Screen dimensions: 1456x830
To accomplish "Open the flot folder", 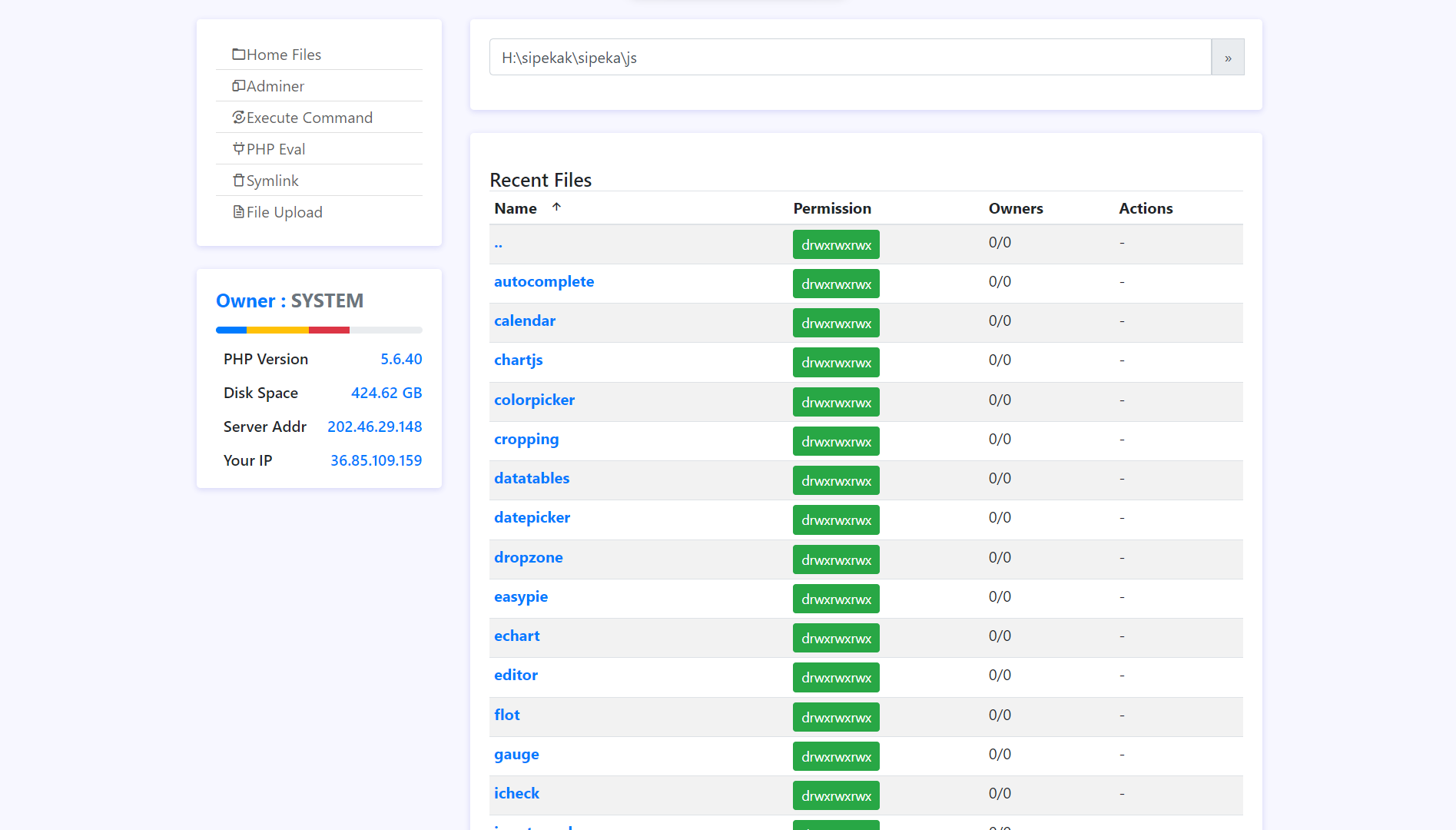I will [x=507, y=715].
